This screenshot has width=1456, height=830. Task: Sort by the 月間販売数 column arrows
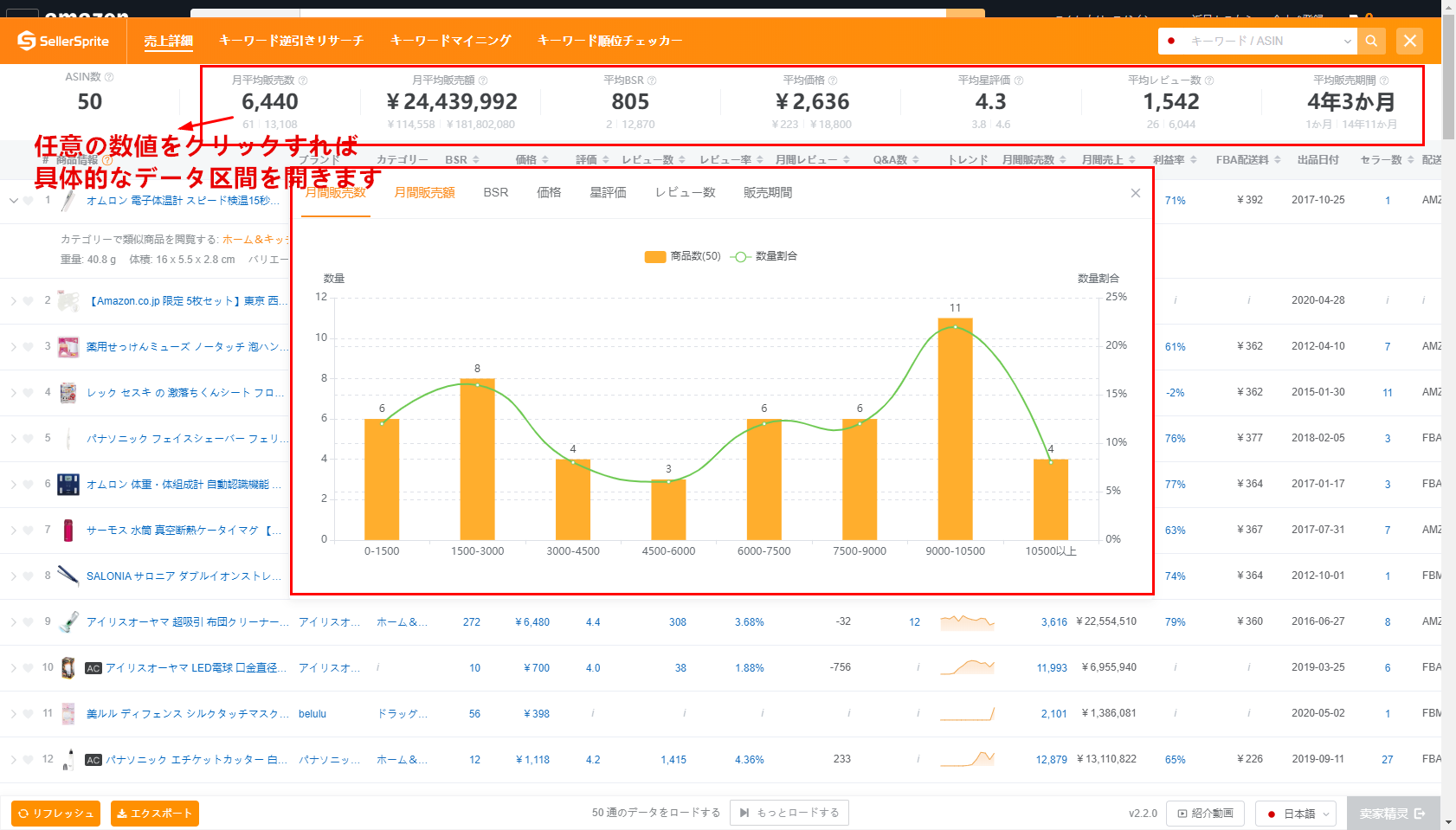[x=1063, y=160]
